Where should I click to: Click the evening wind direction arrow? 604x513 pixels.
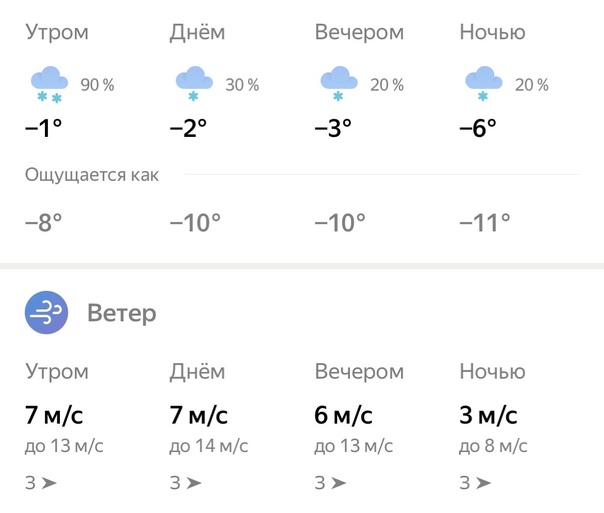click(339, 483)
